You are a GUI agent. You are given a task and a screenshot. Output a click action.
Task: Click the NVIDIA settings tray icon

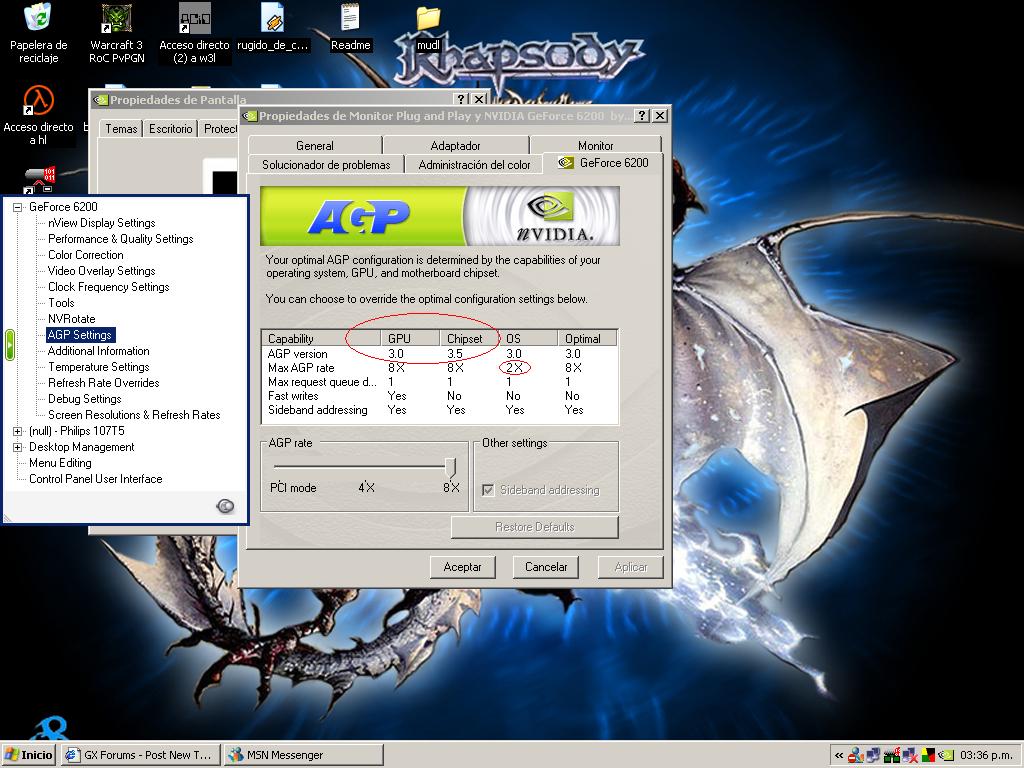pyautogui.click(x=946, y=756)
